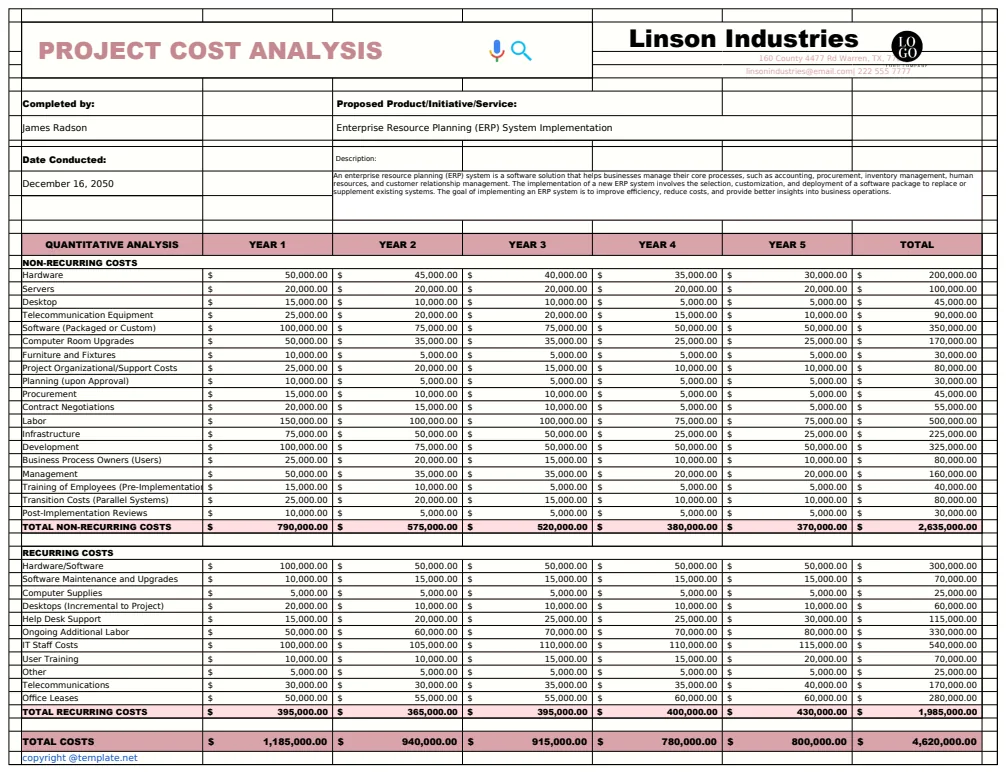Image resolution: width=1006 pixels, height=774 pixels.
Task: Select the Post-Implementation Reviews row label
Action: pos(85,513)
